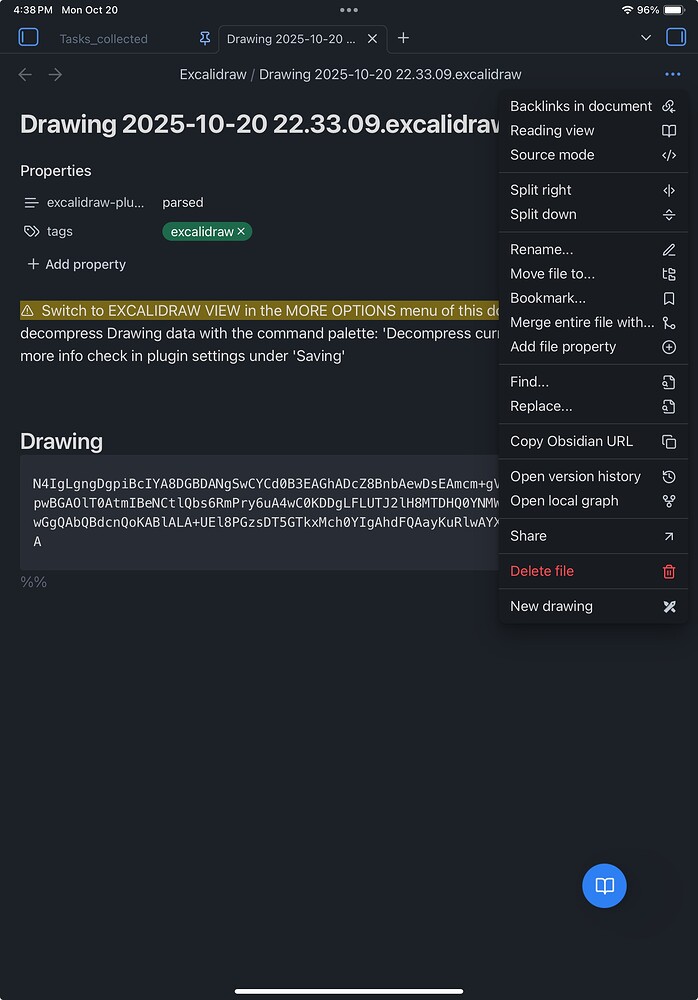This screenshot has height=1000, width=698.
Task: Click the forward navigation arrow
Action: (x=55, y=74)
